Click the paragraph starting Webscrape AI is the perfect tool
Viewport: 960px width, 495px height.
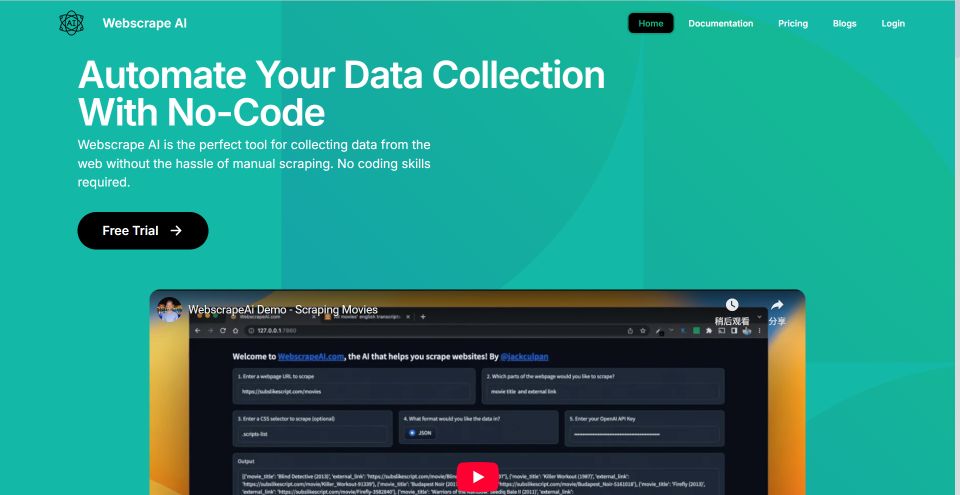[254, 164]
